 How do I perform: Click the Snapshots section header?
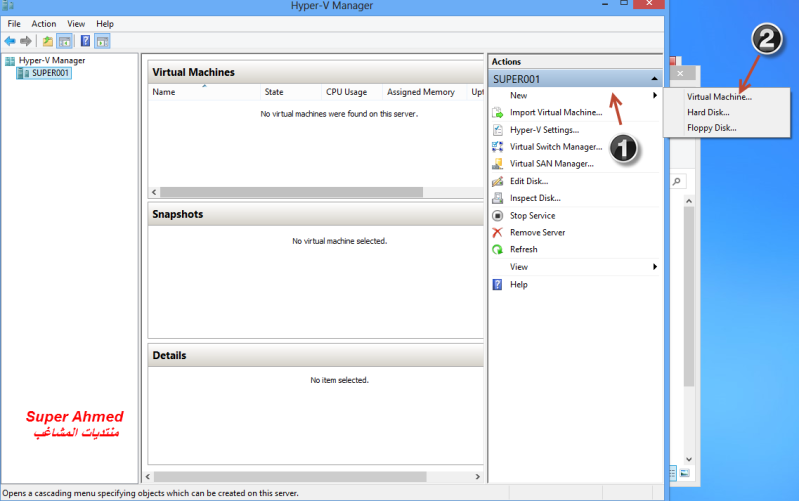tap(315, 215)
